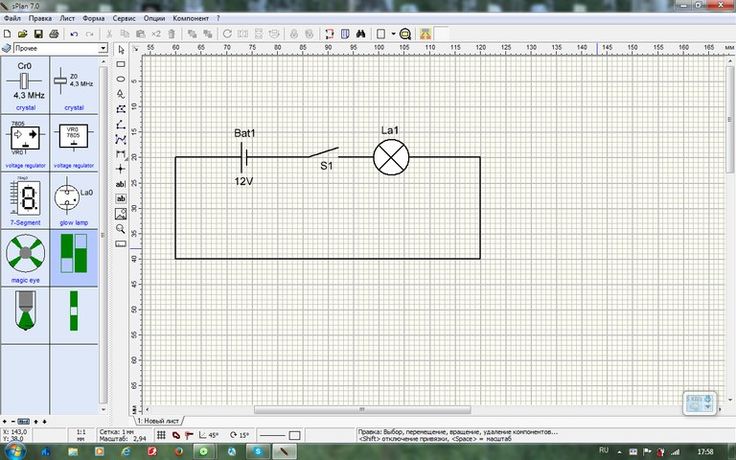The width and height of the screenshot is (736, 460).
Task: Undo the last action in the toolbar
Action: pos(74,34)
